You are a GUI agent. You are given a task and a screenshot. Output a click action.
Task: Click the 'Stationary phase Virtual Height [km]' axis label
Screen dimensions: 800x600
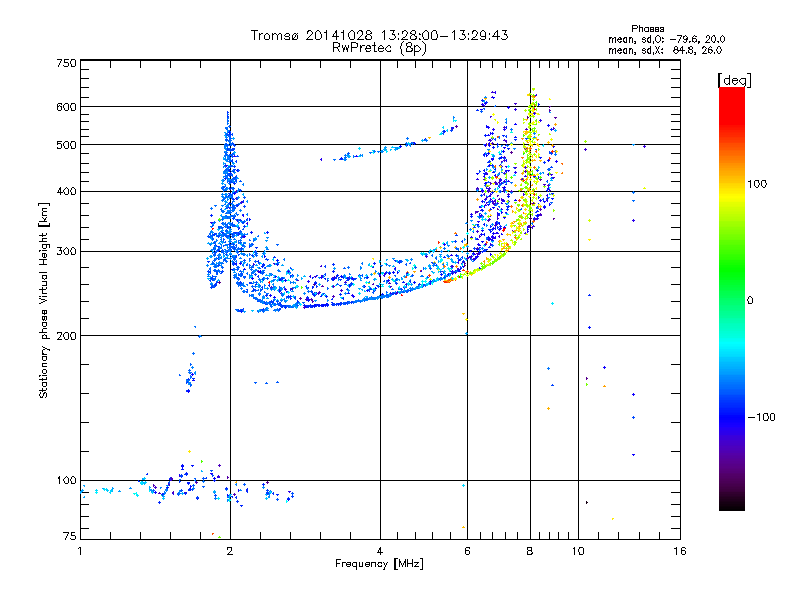[44, 301]
